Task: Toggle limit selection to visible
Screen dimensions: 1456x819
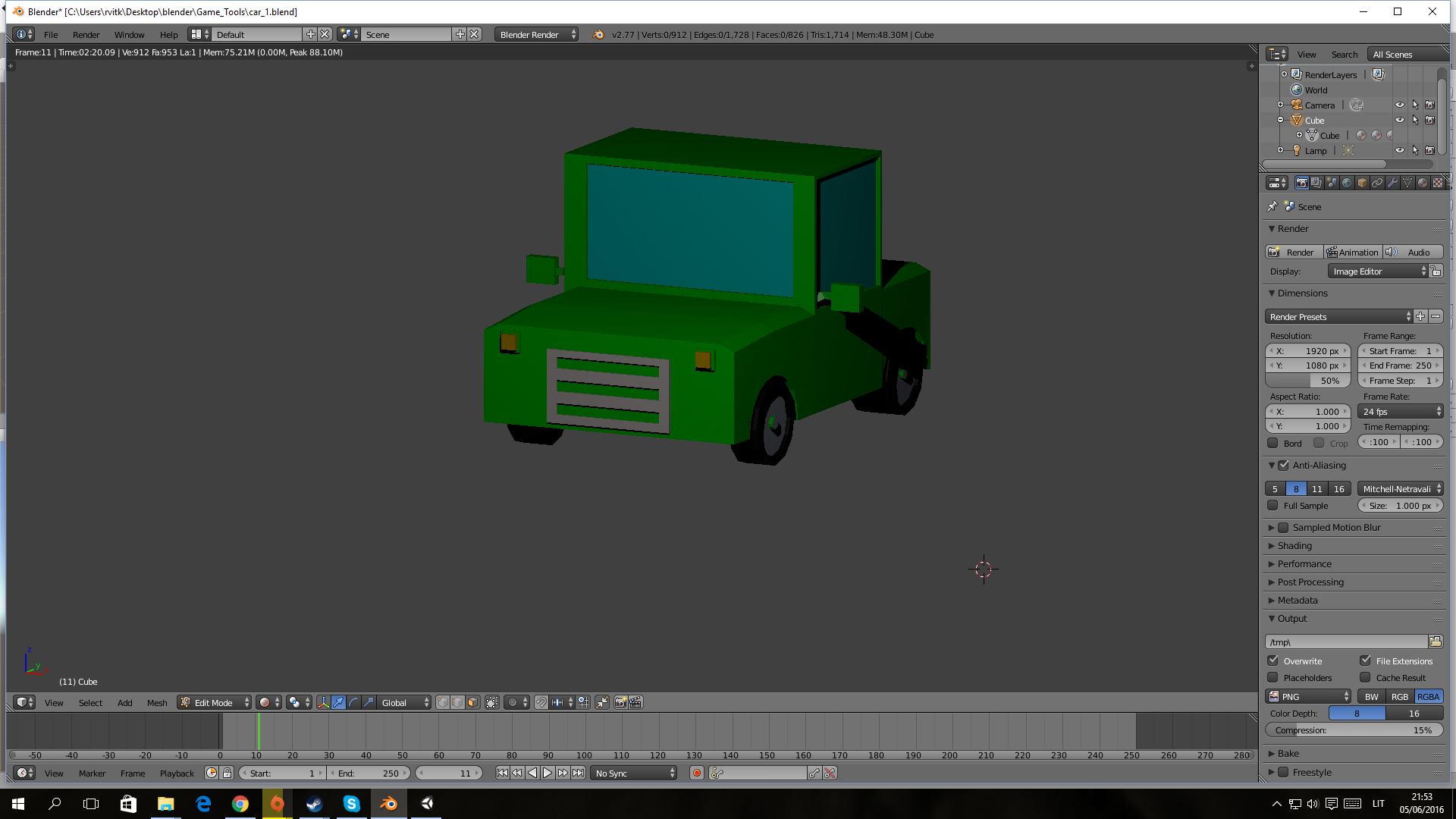Action: [x=492, y=702]
